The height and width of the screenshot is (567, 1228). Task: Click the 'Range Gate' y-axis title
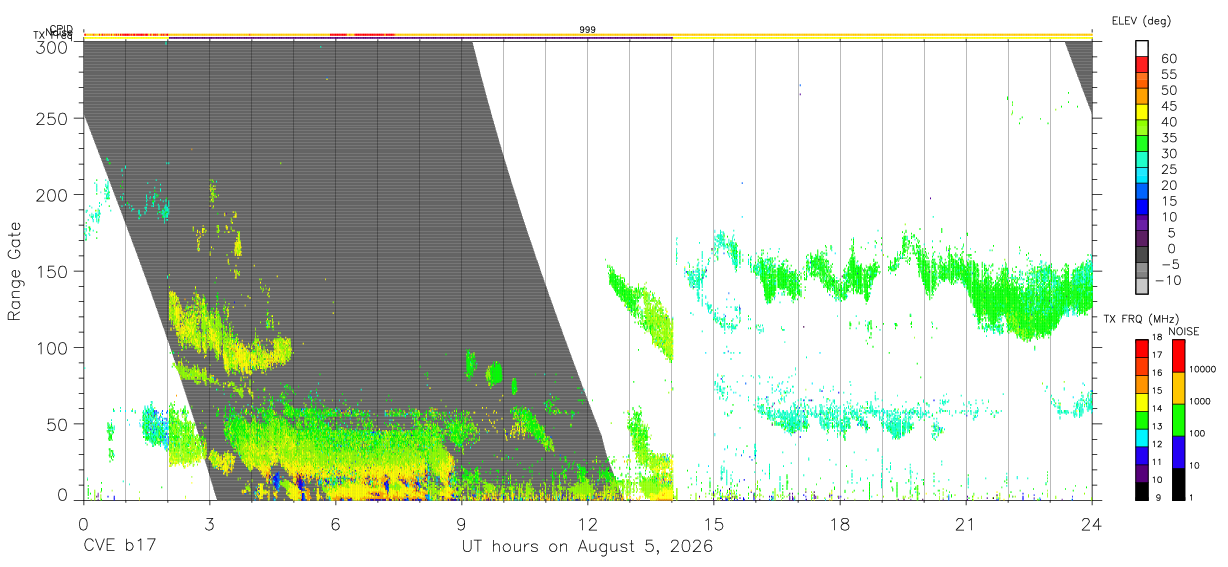pyautogui.click(x=15, y=272)
